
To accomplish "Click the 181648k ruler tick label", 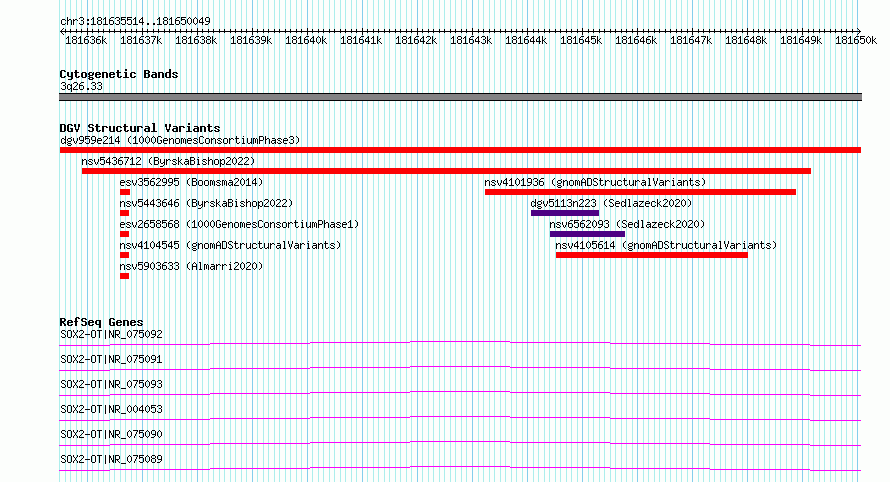I will pos(747,40).
